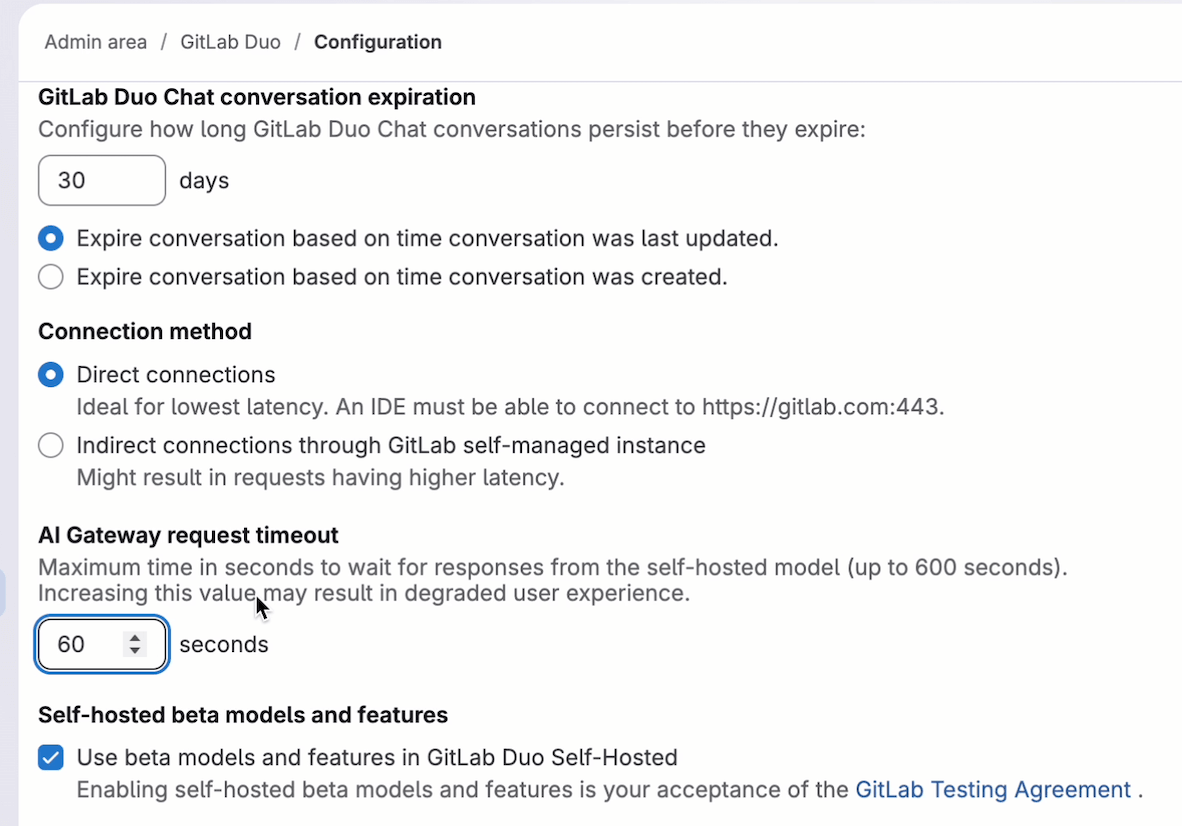The height and width of the screenshot is (826, 1182).
Task: Decrement the timeout value with the down stepper arrow
Action: (135, 650)
